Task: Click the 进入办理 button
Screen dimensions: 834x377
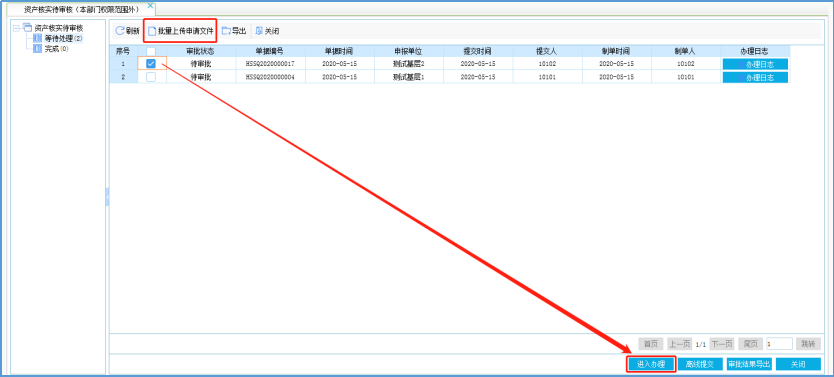Action: (x=650, y=364)
